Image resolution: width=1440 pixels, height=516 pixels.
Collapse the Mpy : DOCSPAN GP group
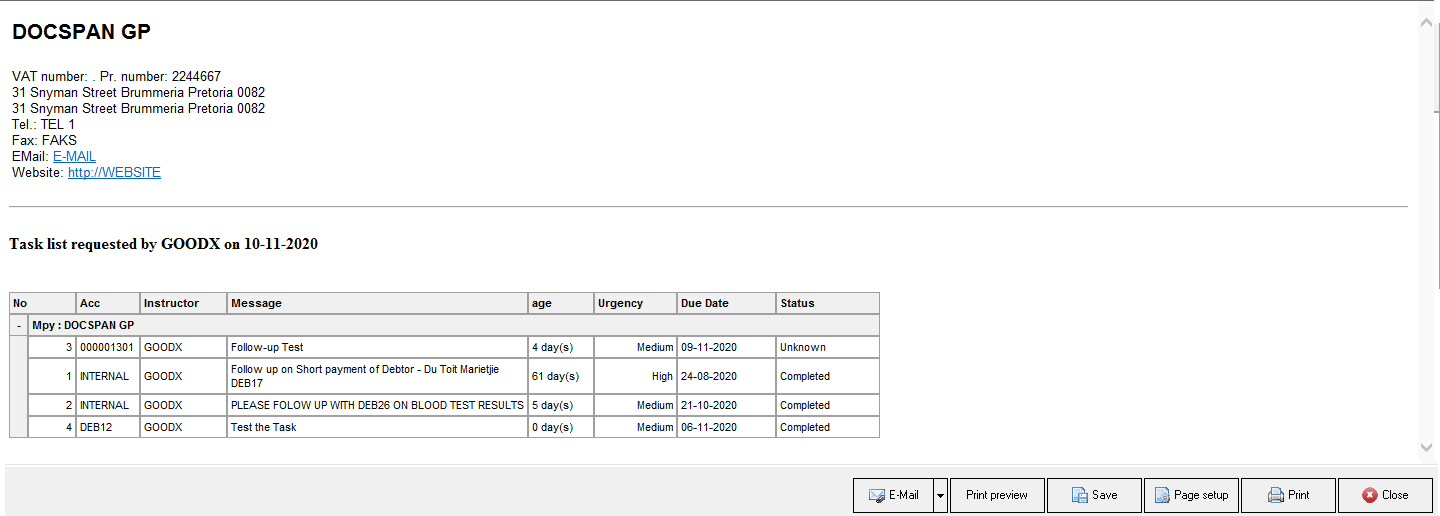coord(19,325)
